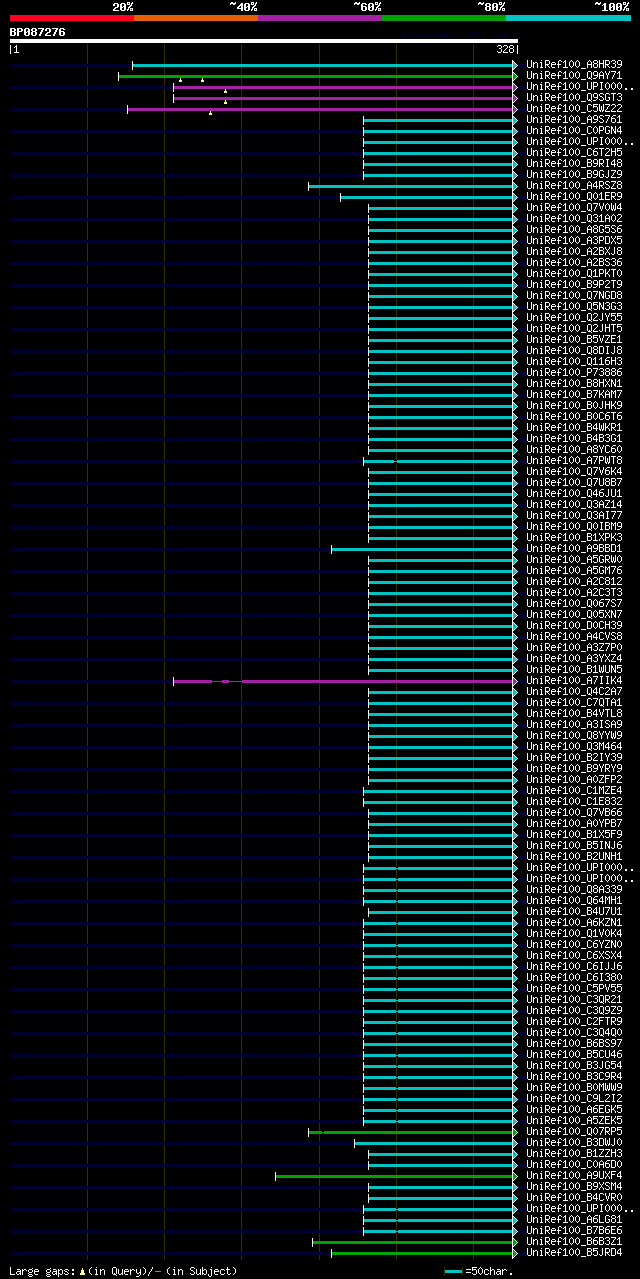Open hit UniRef100_A8HR39
Screen dimensions: 640x1279
[574, 64]
